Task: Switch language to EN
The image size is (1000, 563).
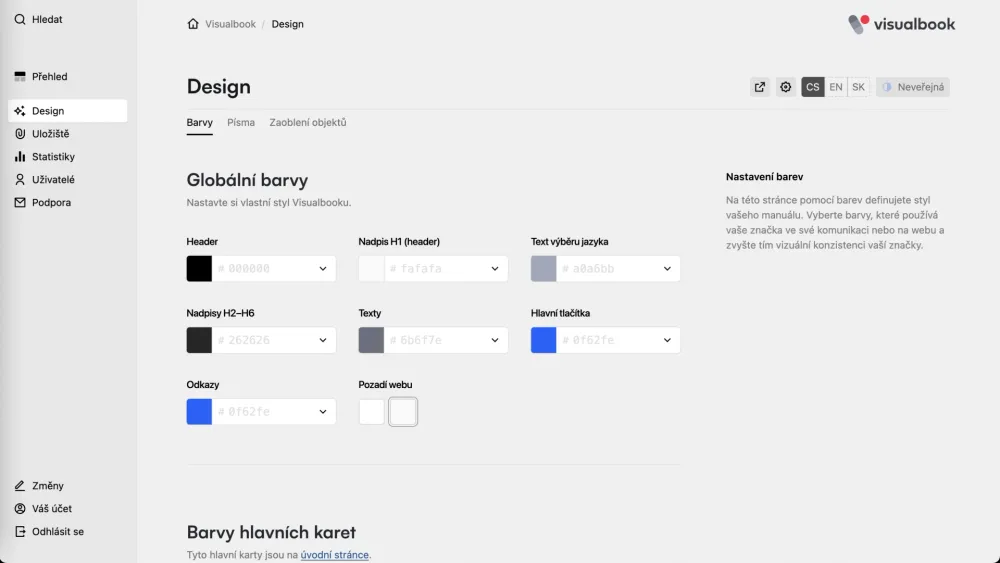Action: 835,87
